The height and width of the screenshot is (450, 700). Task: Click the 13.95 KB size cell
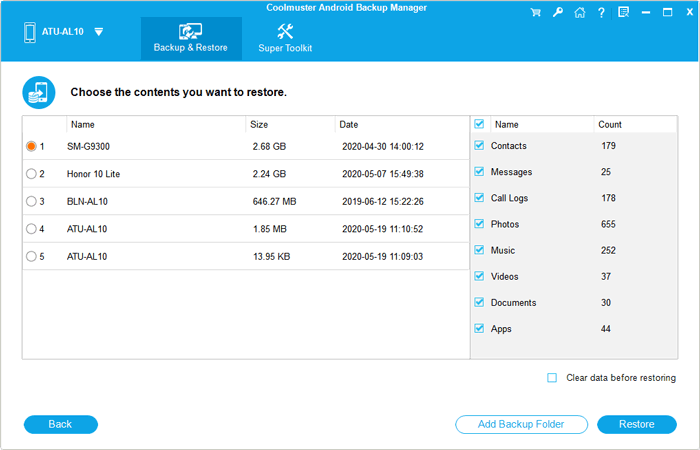pyautogui.click(x=271, y=257)
